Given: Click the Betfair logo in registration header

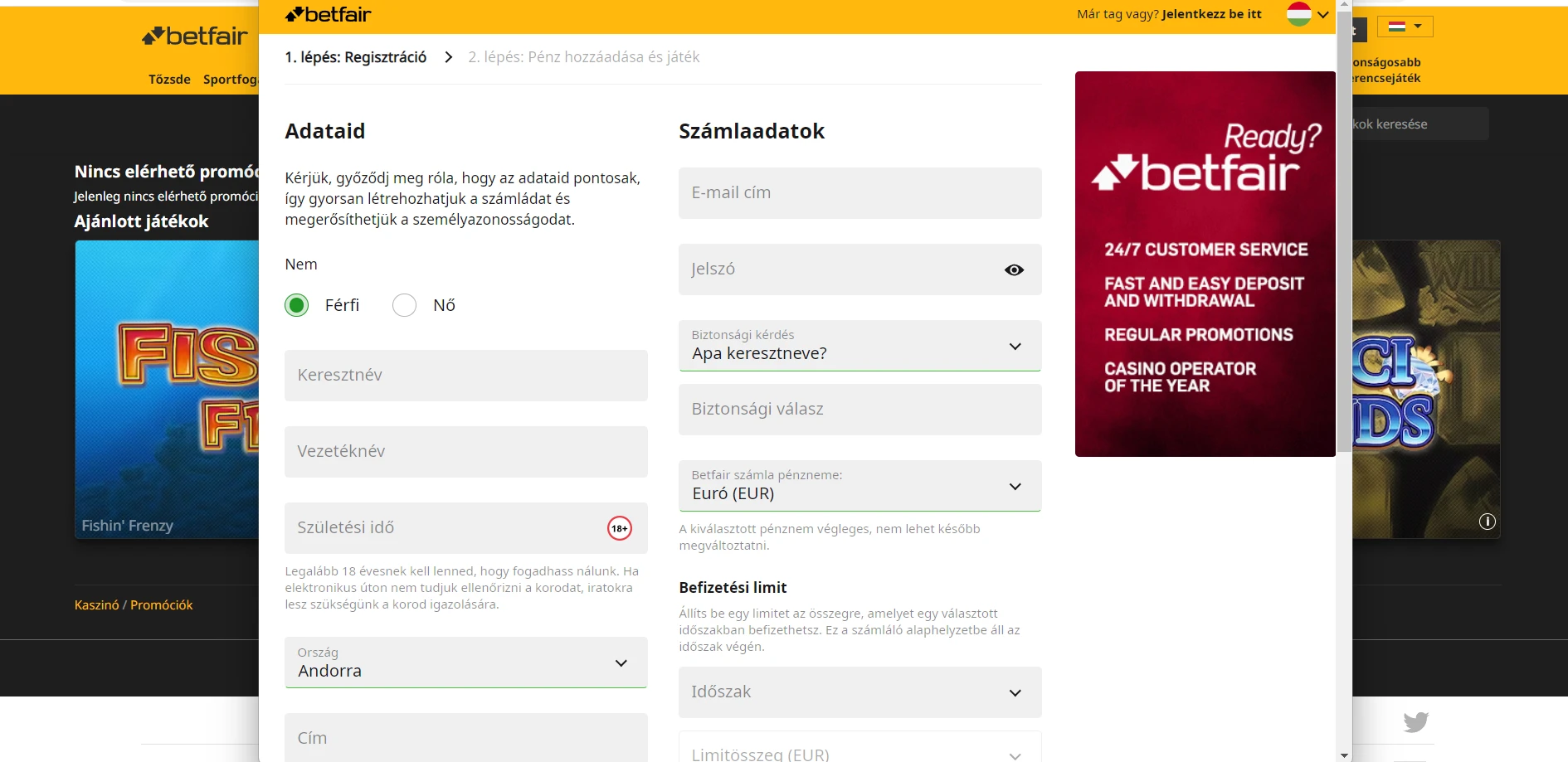Looking at the screenshot, I should 328,14.
